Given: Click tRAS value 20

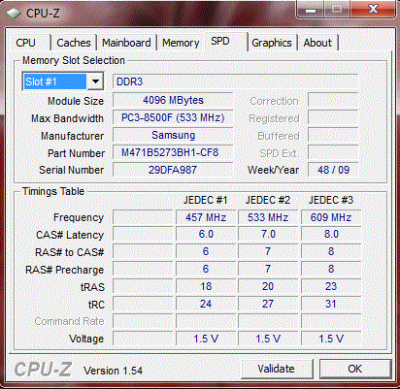Looking at the screenshot, I should click(x=268, y=286).
